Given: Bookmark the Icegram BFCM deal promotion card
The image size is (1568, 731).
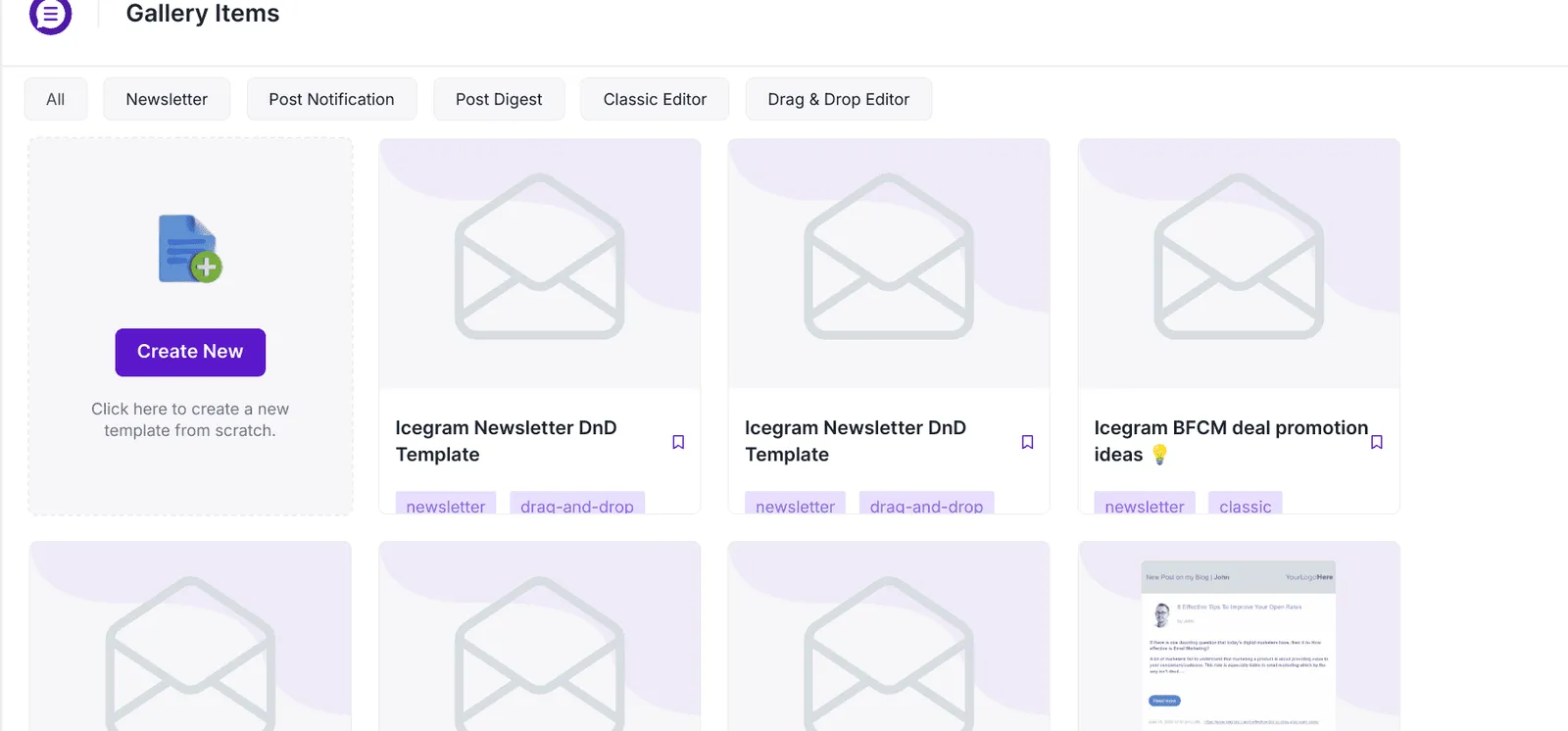Looking at the screenshot, I should [1377, 442].
